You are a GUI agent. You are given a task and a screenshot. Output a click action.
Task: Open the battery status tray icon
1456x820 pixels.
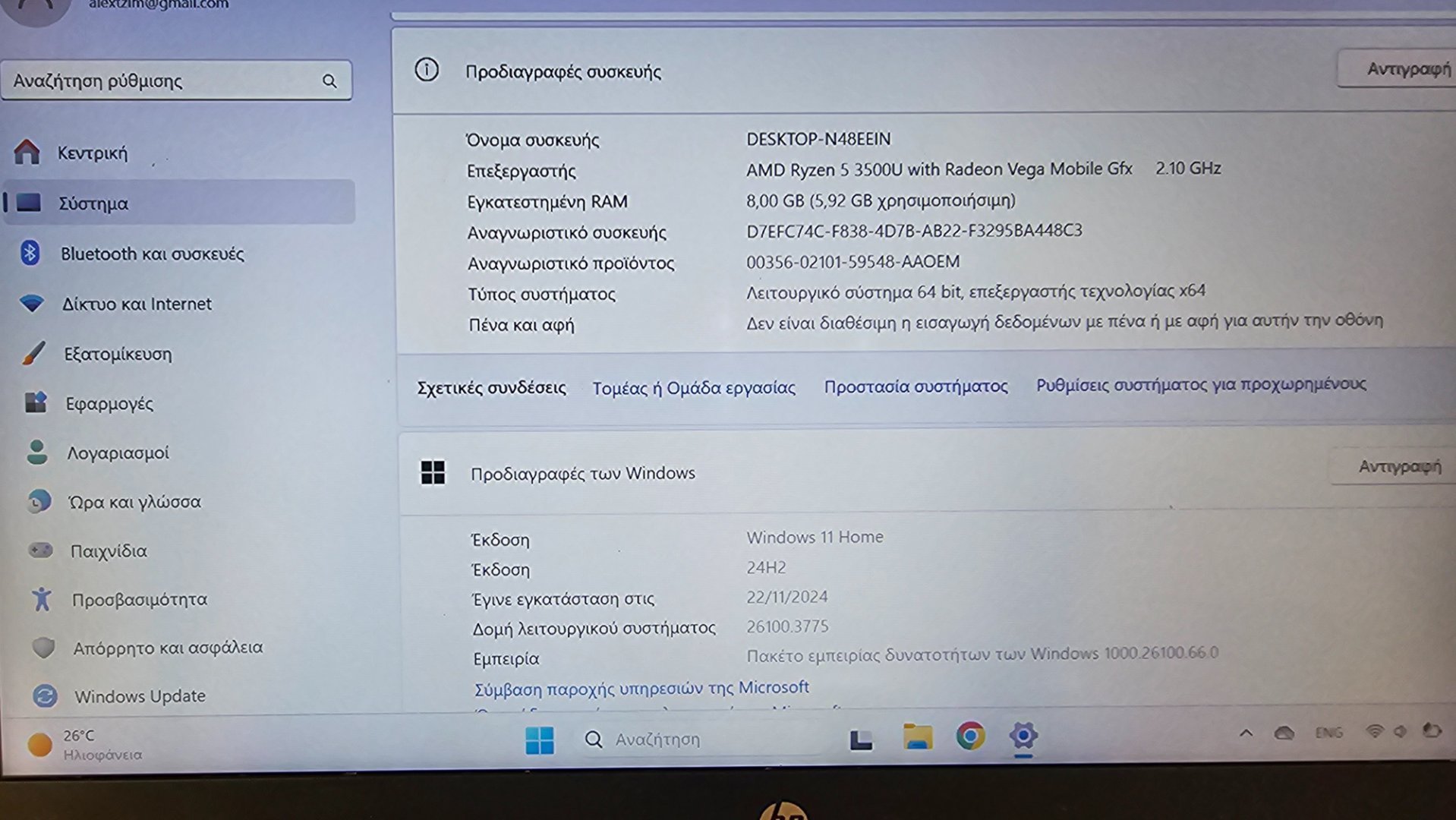pyautogui.click(x=1432, y=730)
